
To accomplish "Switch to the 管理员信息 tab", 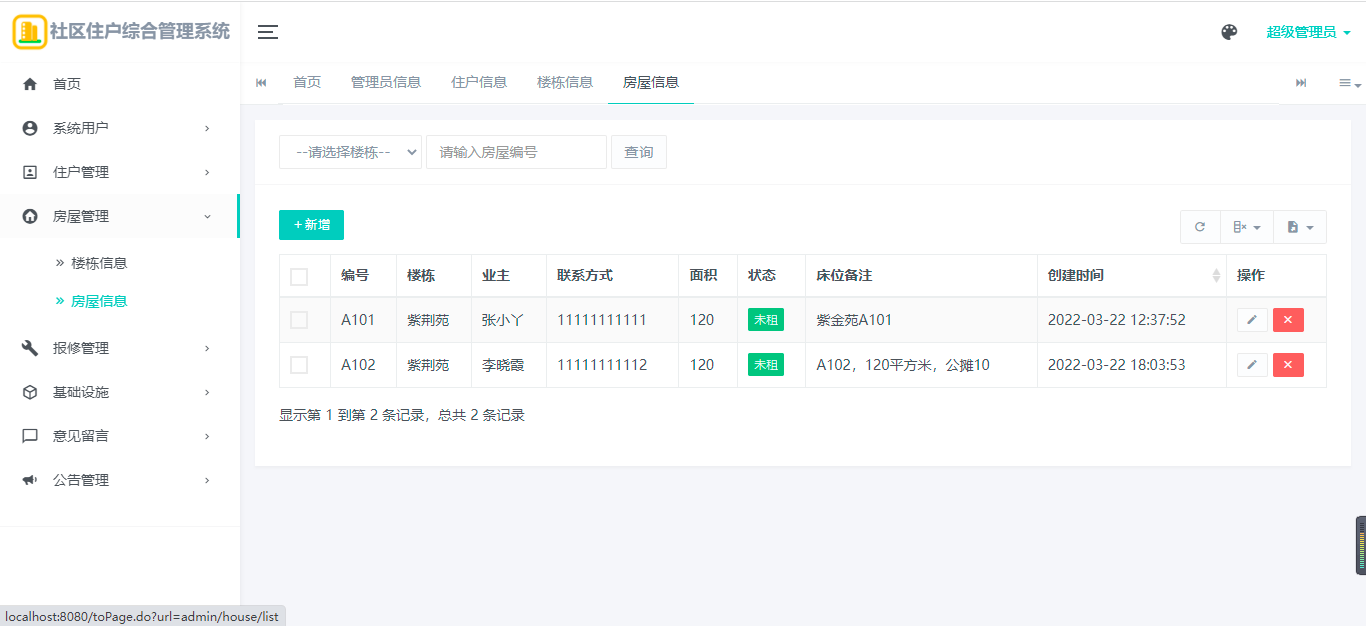I will tap(386, 82).
